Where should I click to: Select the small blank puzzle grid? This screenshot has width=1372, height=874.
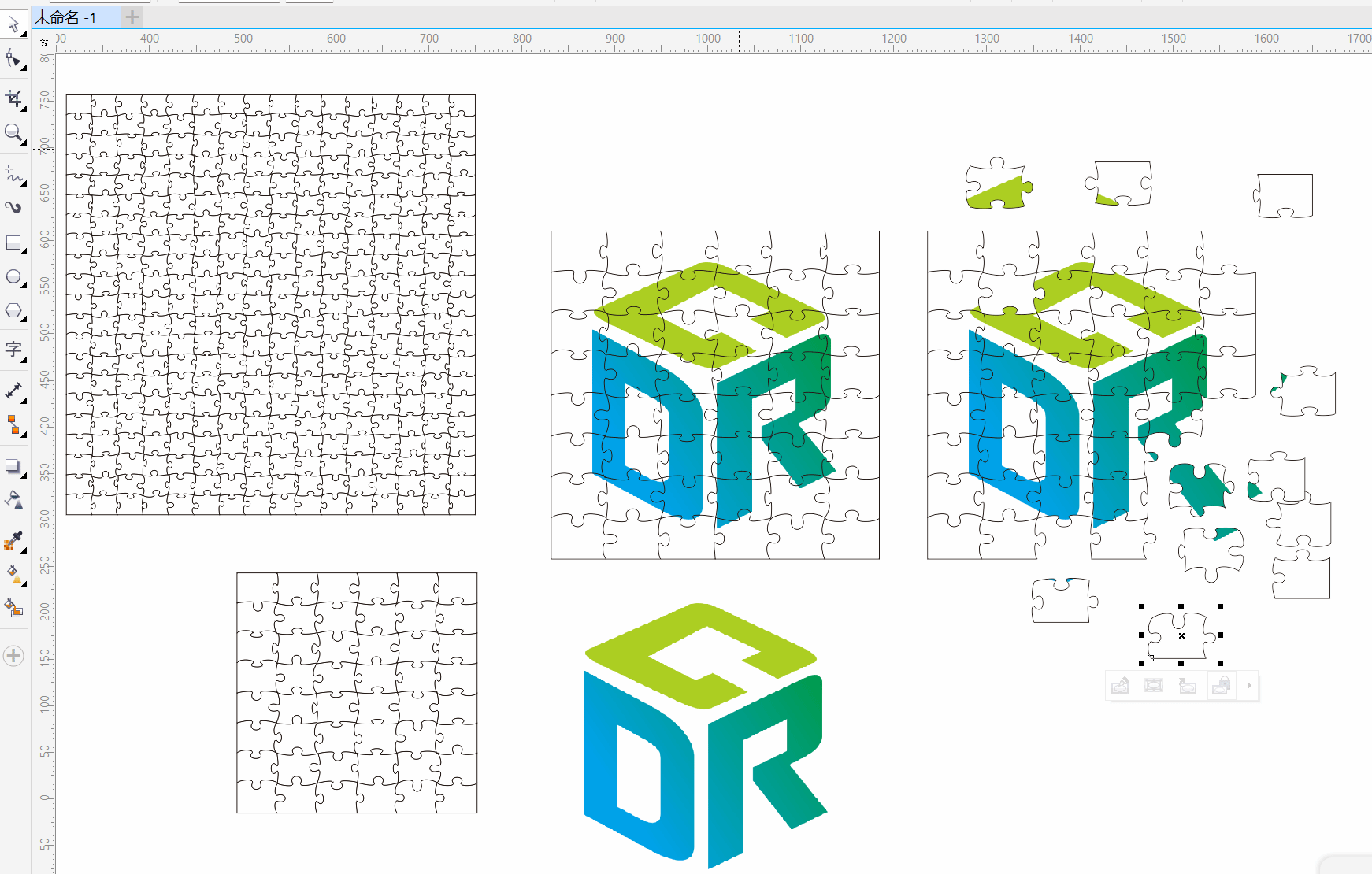[357, 693]
